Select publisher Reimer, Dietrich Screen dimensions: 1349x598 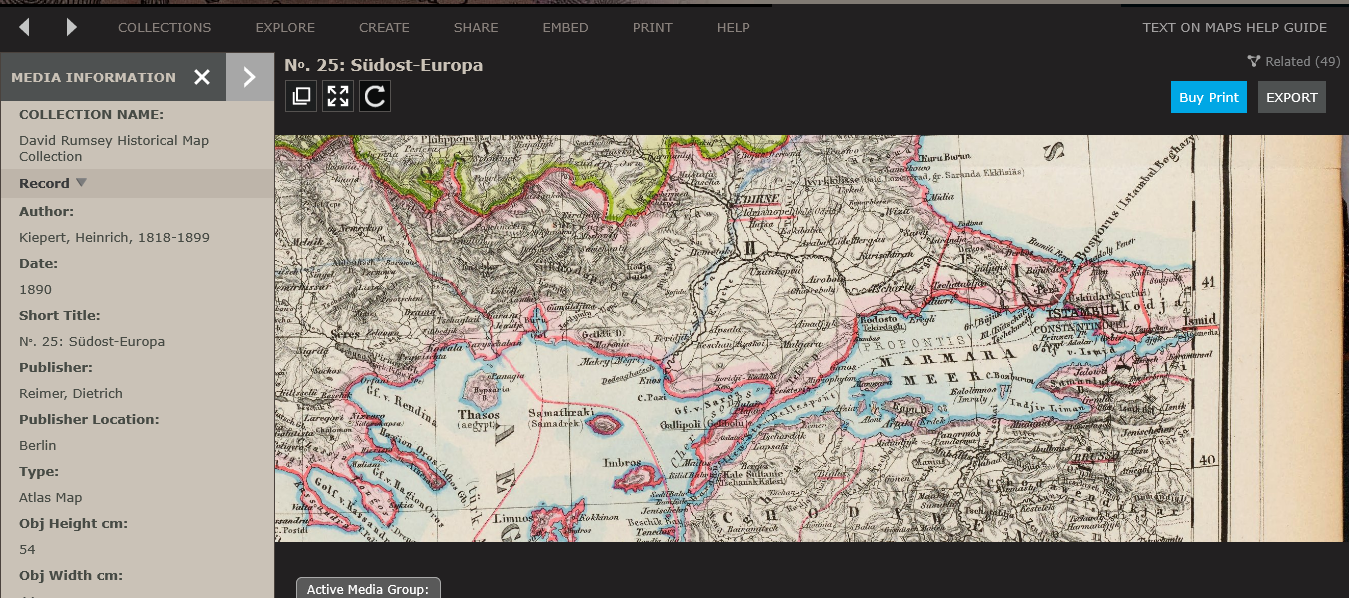click(70, 393)
